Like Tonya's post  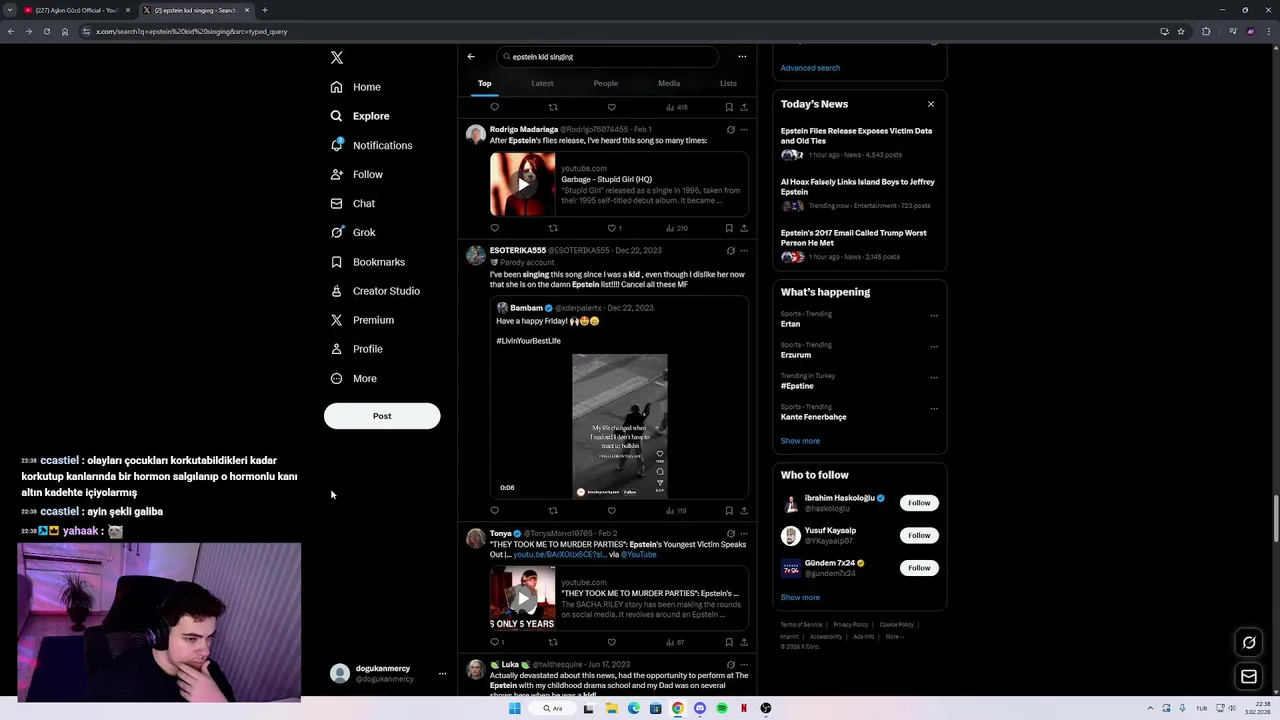[x=612, y=642]
